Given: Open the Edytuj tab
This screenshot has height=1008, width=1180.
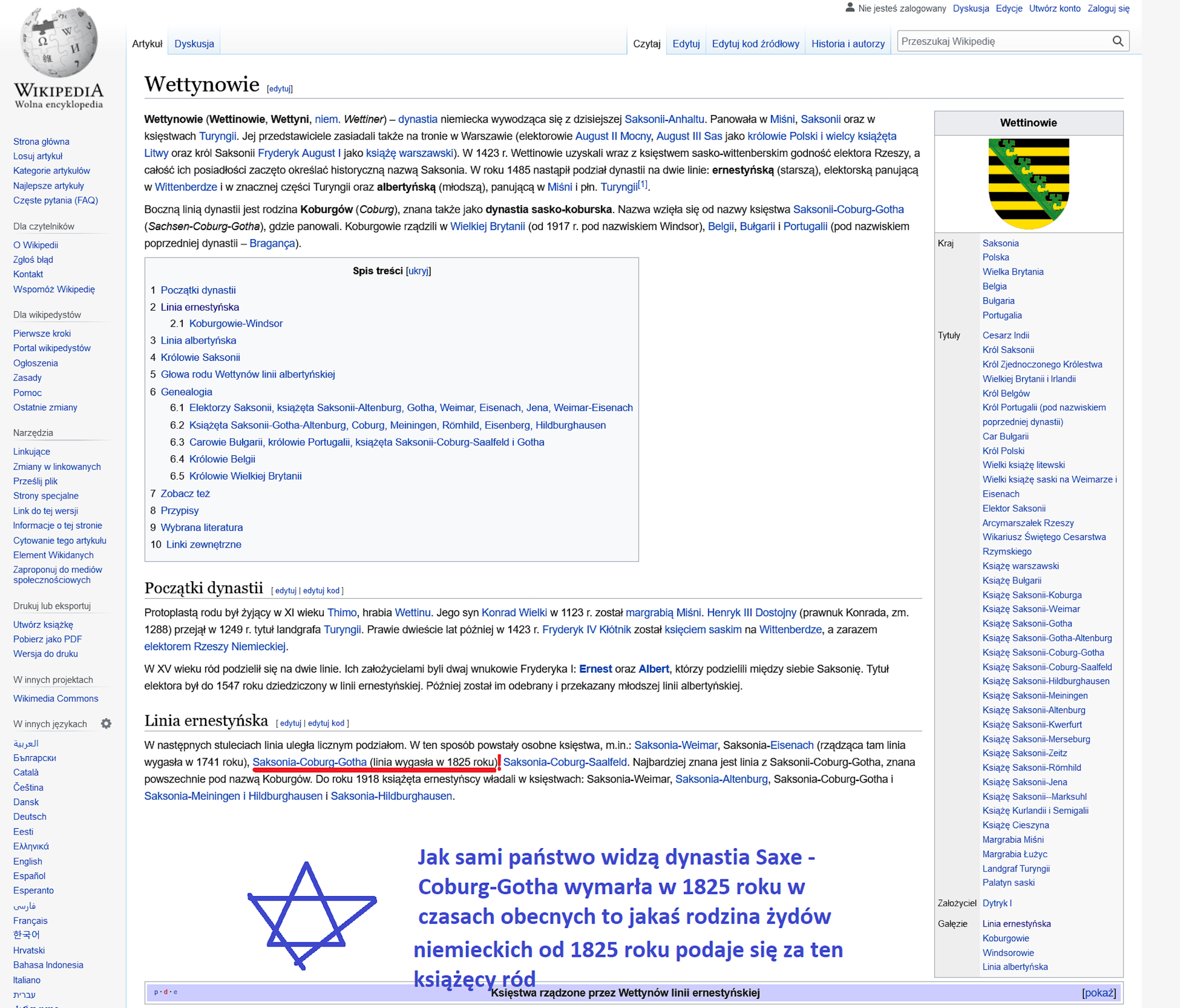Looking at the screenshot, I should pos(686,44).
